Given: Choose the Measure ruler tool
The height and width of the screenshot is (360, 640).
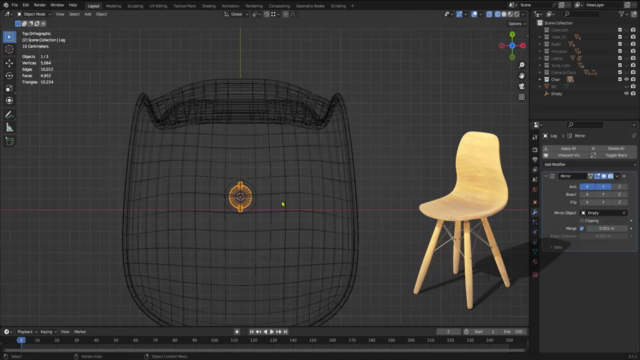Looking at the screenshot, I should 9,128.
